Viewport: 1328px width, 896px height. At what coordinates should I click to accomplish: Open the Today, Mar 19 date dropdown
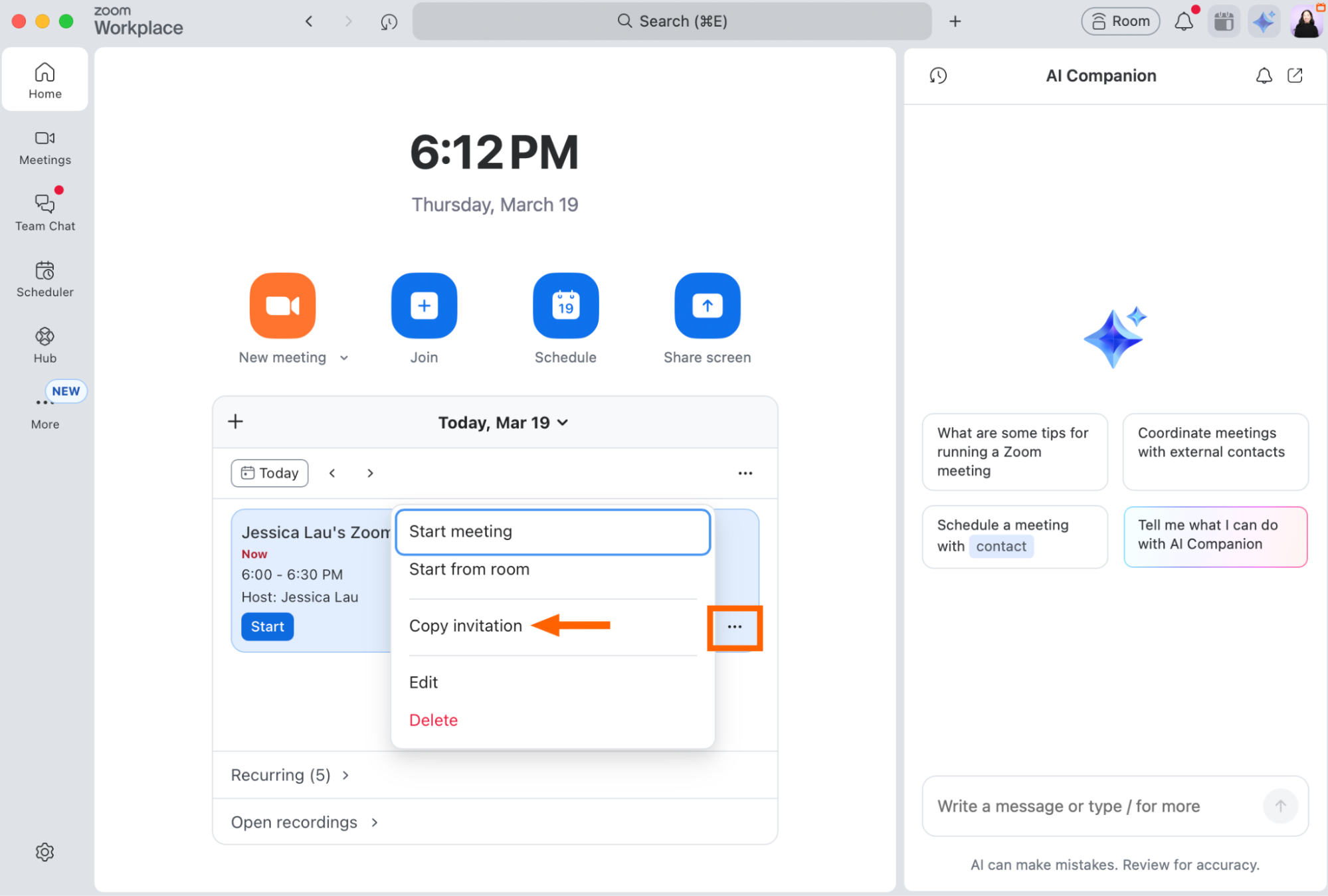coord(504,422)
